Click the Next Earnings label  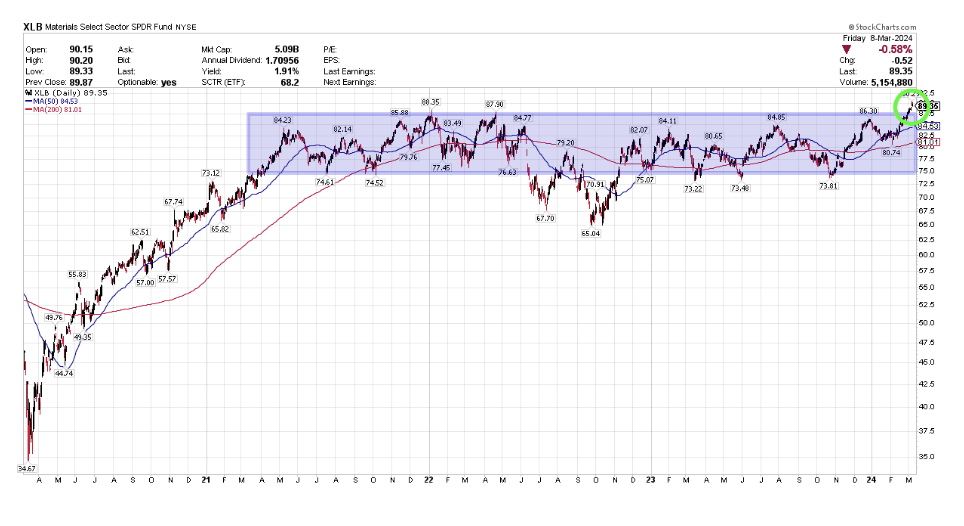350,82
